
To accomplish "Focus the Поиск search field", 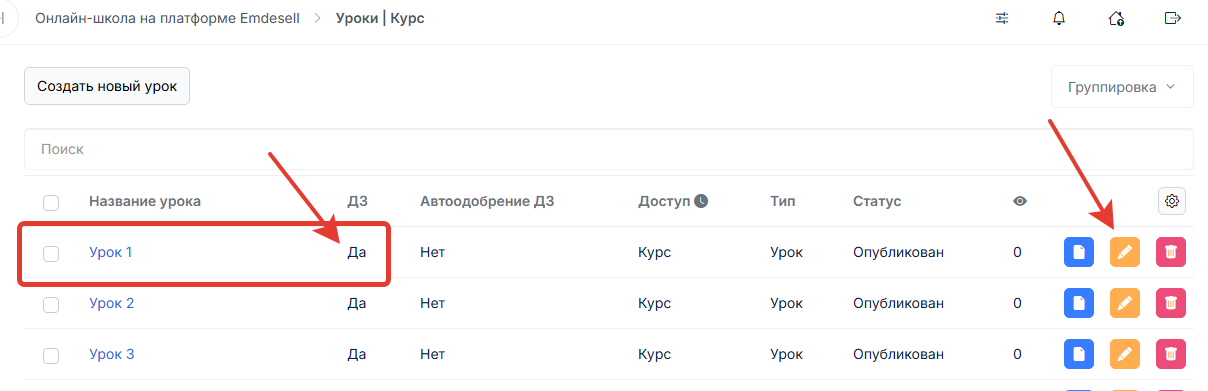I will 609,149.
